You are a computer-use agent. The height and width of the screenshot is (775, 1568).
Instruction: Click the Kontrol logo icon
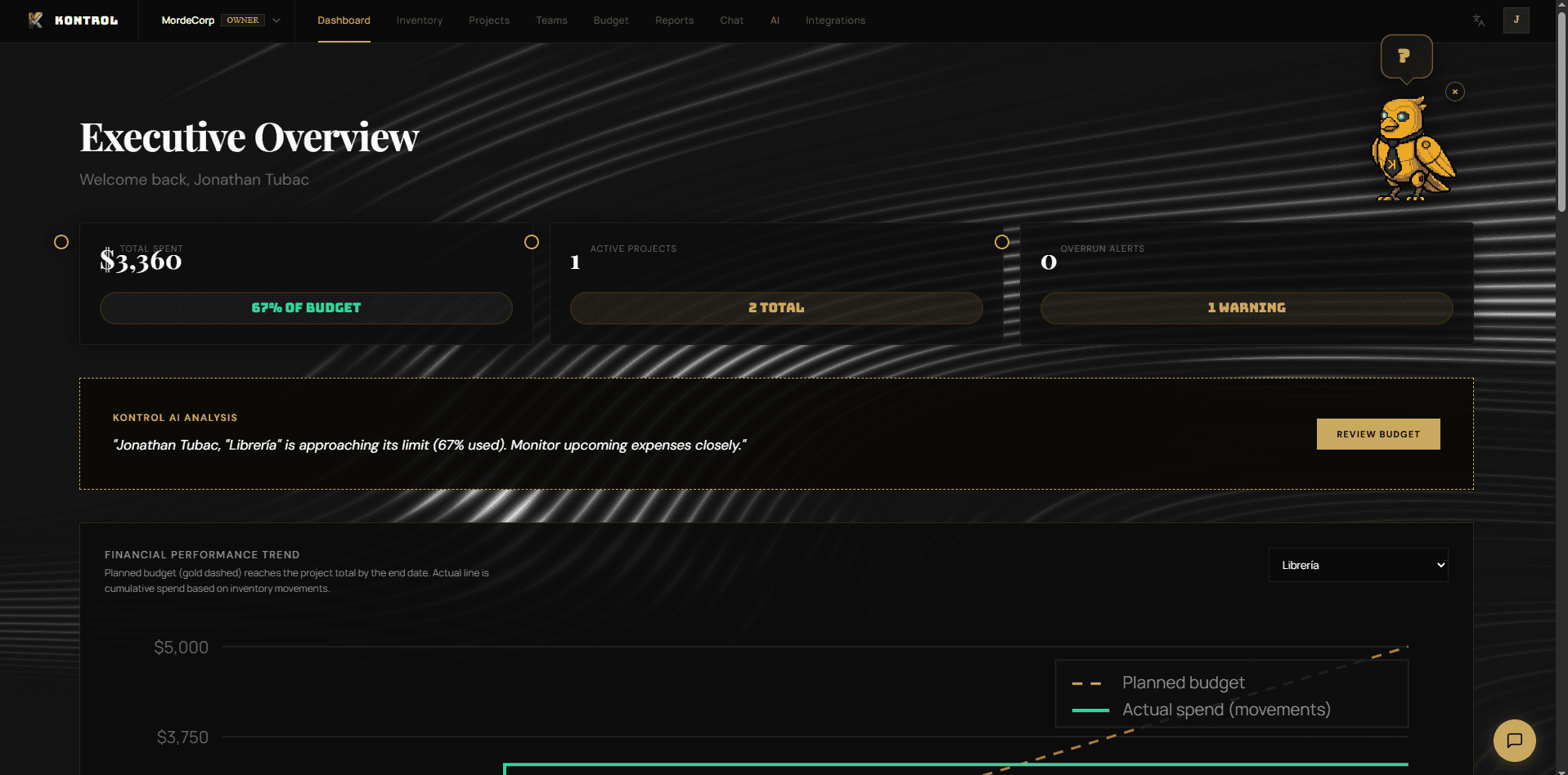35,20
